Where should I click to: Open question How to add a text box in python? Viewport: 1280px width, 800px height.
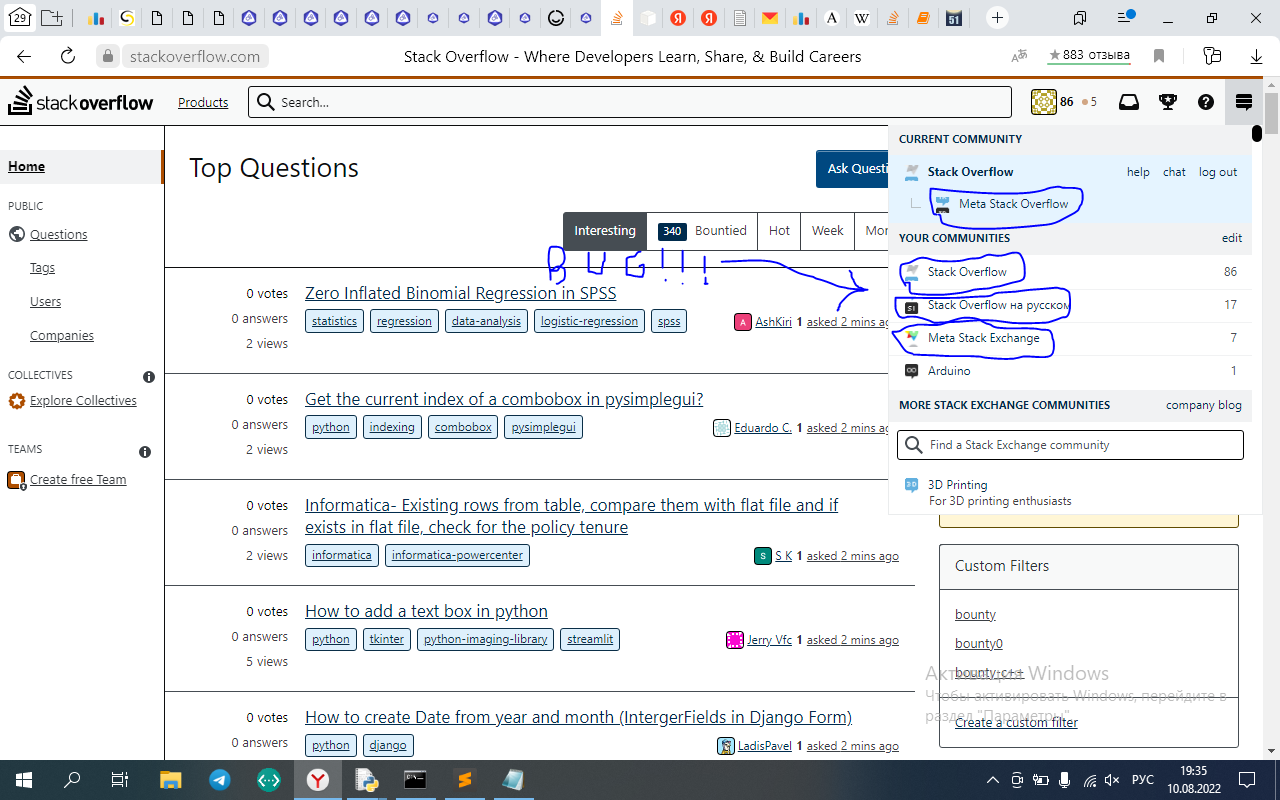pyautogui.click(x=426, y=611)
